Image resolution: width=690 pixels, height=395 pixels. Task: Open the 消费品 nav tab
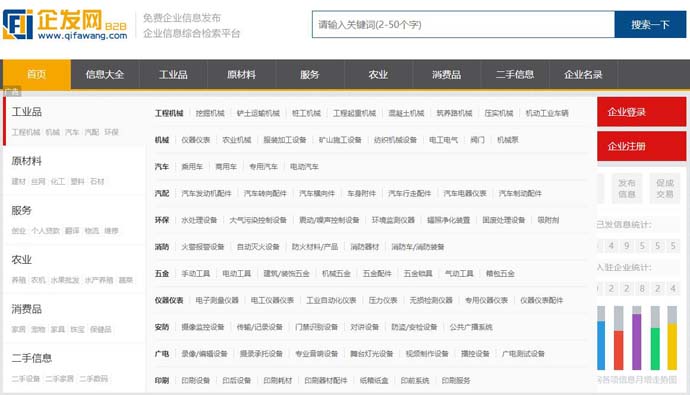pos(446,74)
